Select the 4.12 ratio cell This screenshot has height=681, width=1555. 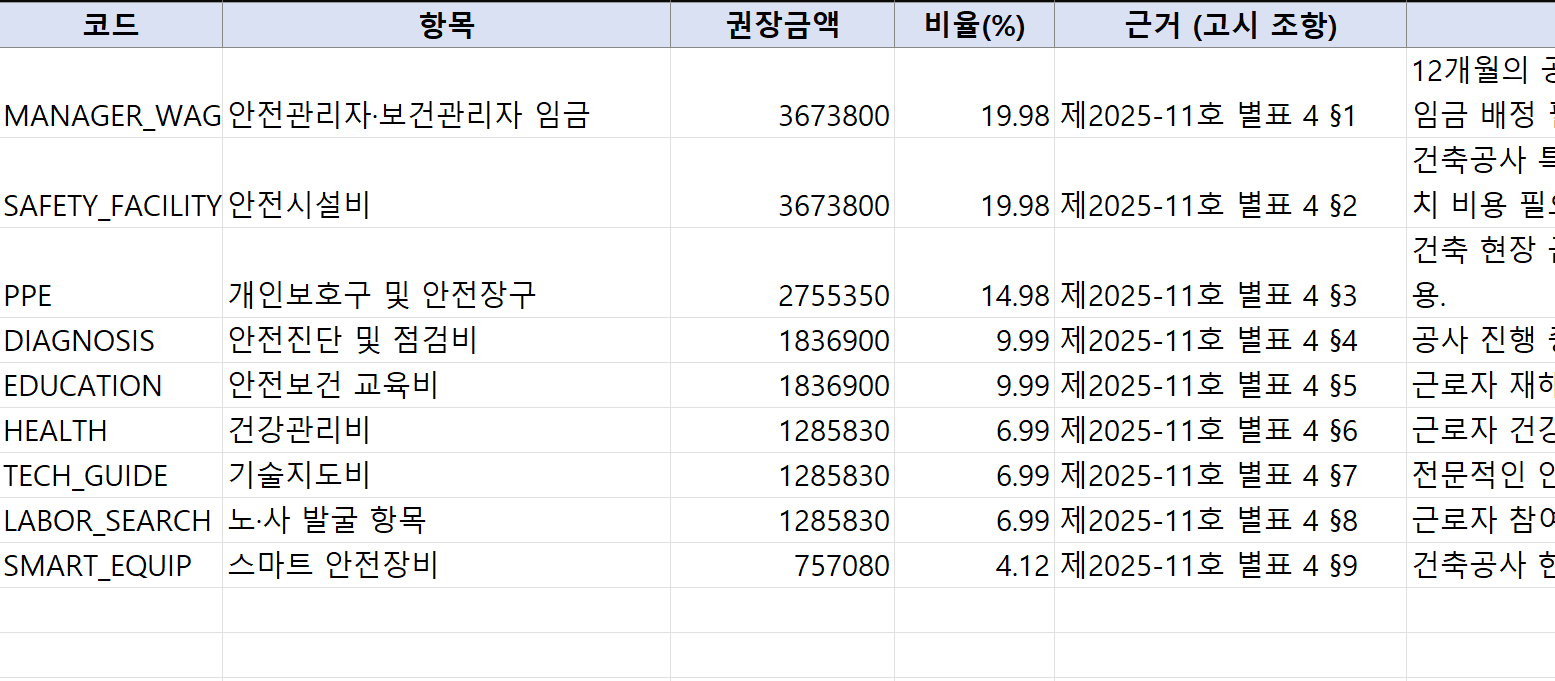pos(974,565)
